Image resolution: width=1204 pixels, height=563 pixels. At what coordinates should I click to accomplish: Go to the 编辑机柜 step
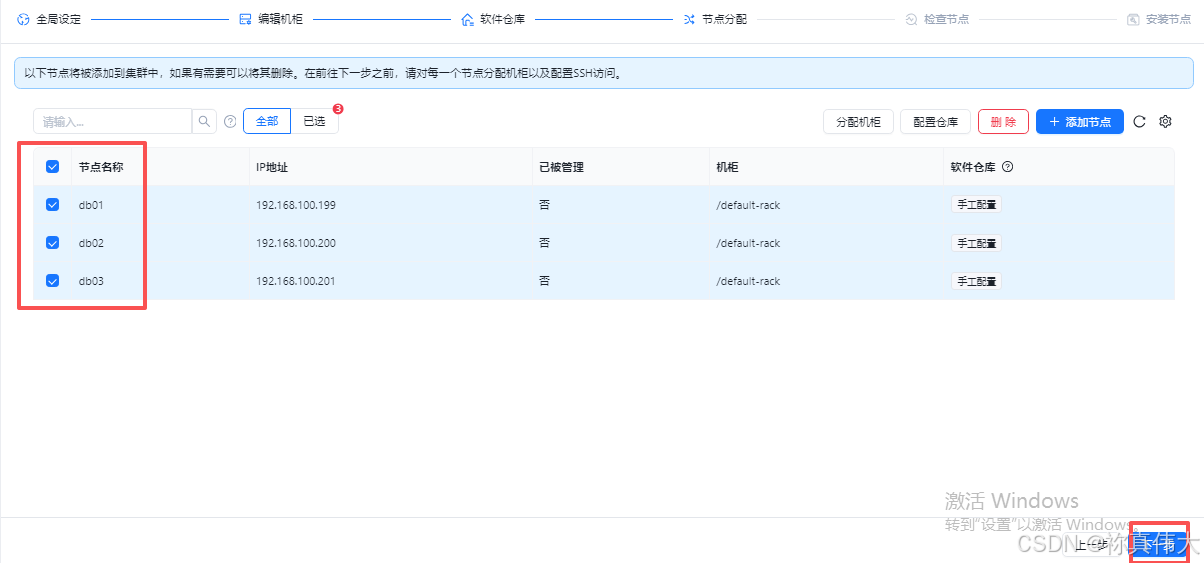point(280,19)
